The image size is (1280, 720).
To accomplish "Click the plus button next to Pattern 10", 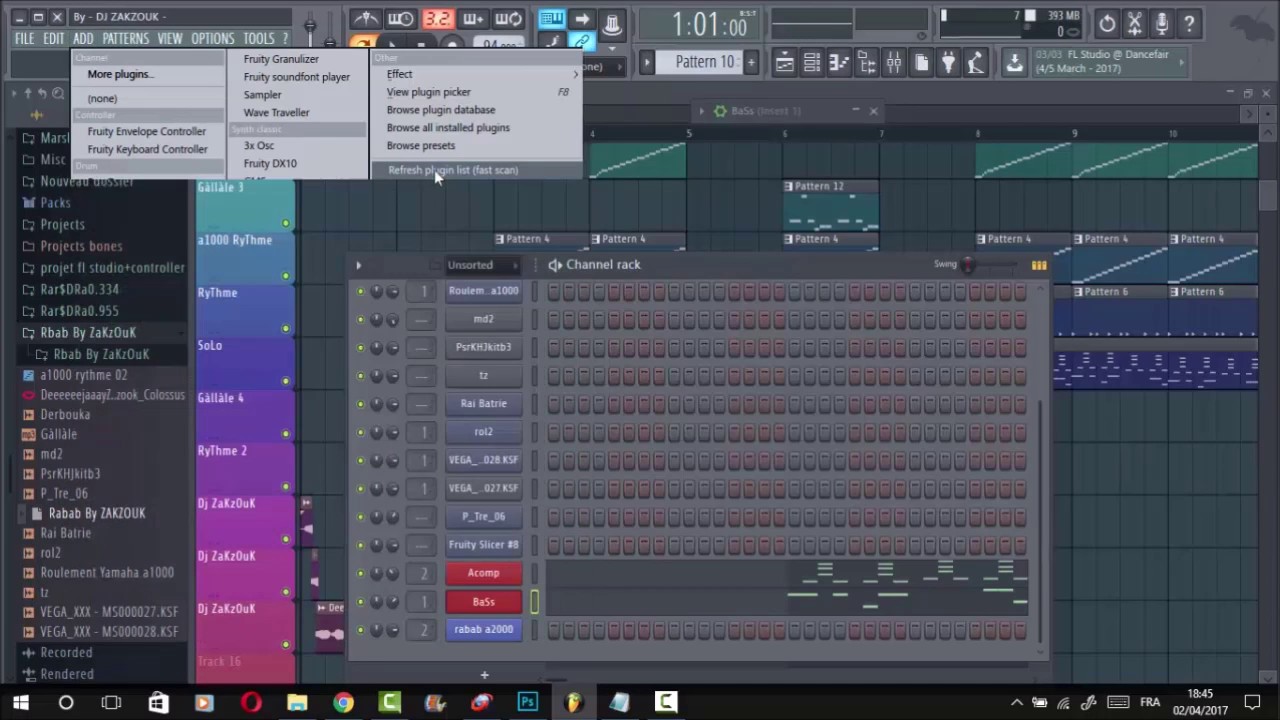I will 751,62.
